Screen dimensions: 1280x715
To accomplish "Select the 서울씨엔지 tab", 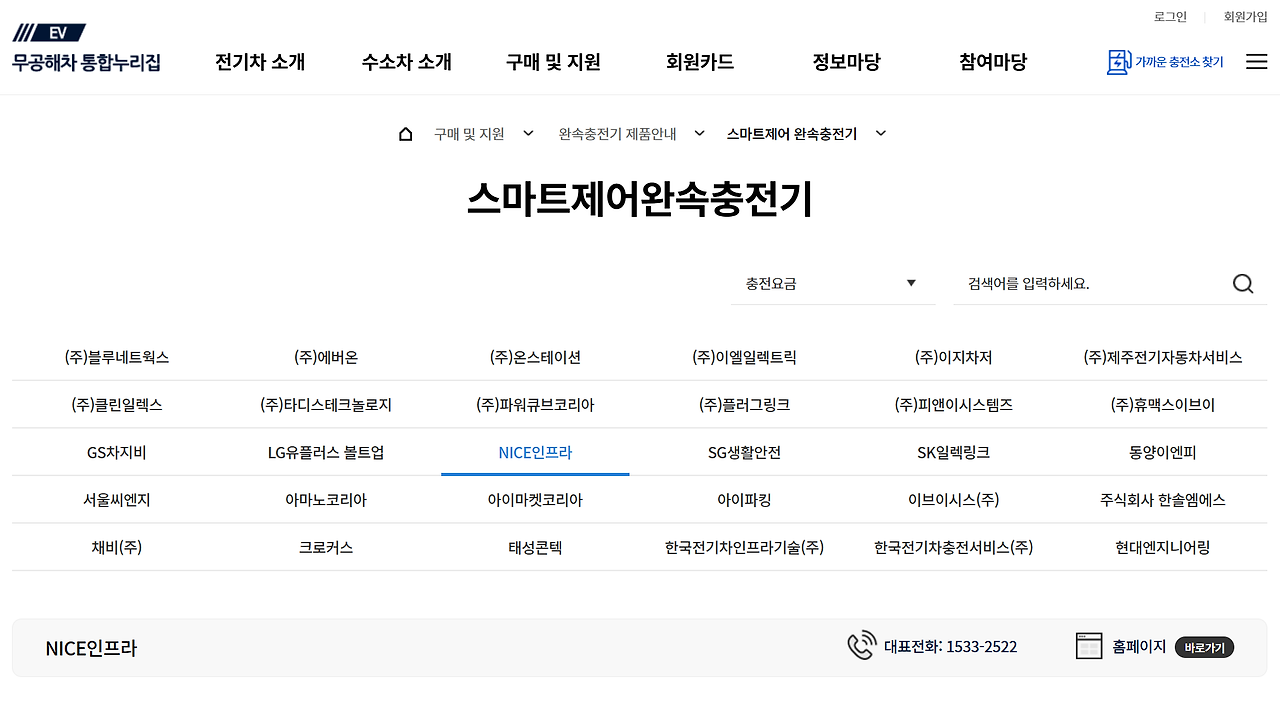I will click(x=116, y=499).
